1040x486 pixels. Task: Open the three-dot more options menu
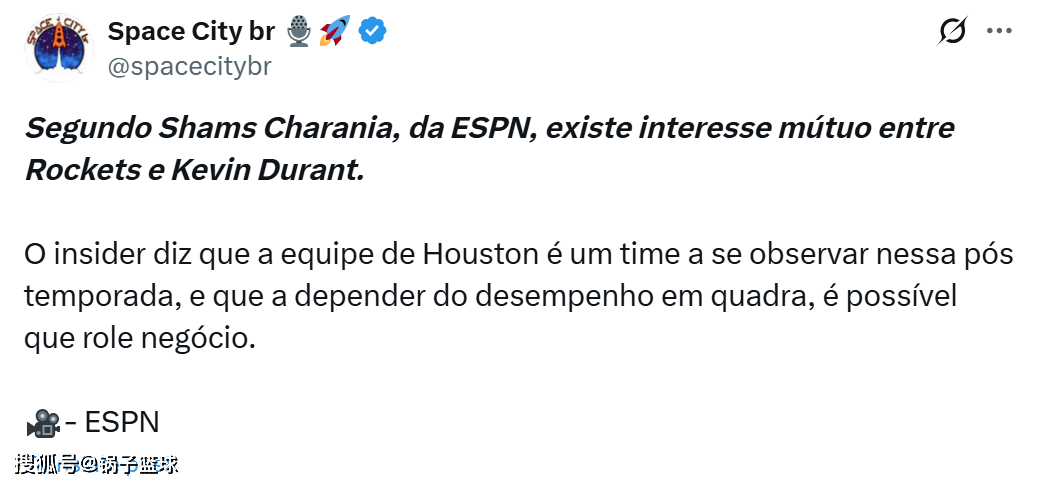coord(999,31)
